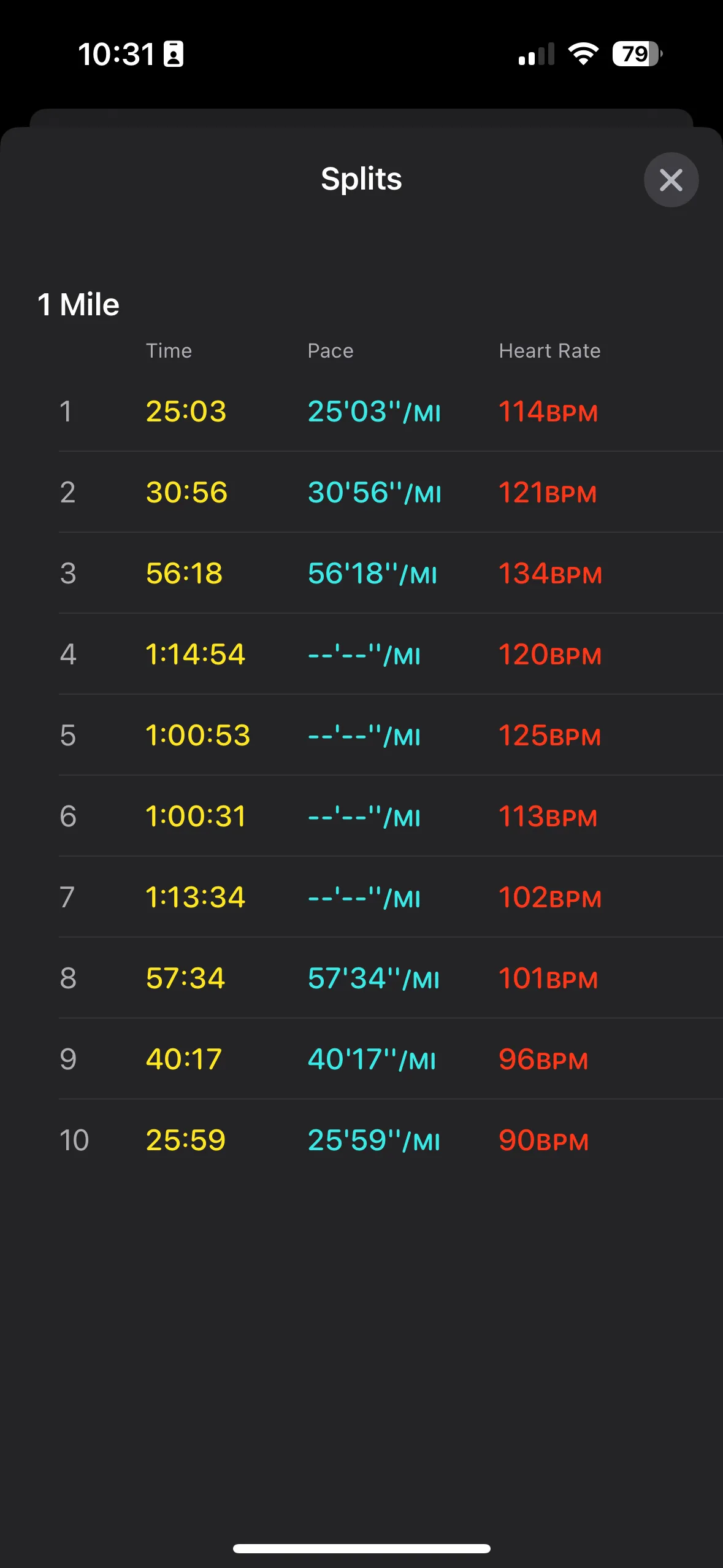Tap the battery indicator showing 79
This screenshot has height=1568, width=723.
637,54
